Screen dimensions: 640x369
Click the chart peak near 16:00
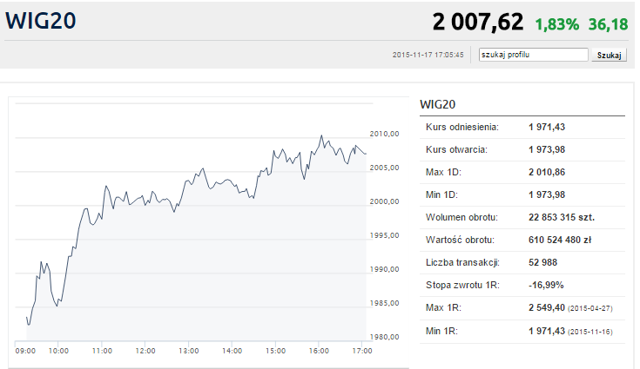[321, 136]
